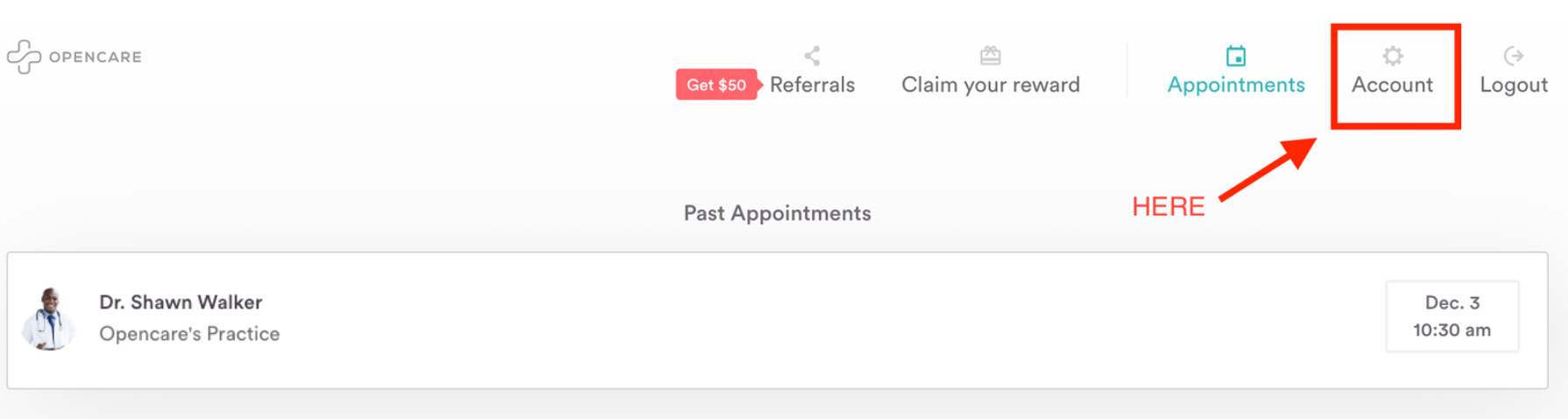Open Claim your reward link
This screenshot has height=419, width=1568.
click(991, 85)
